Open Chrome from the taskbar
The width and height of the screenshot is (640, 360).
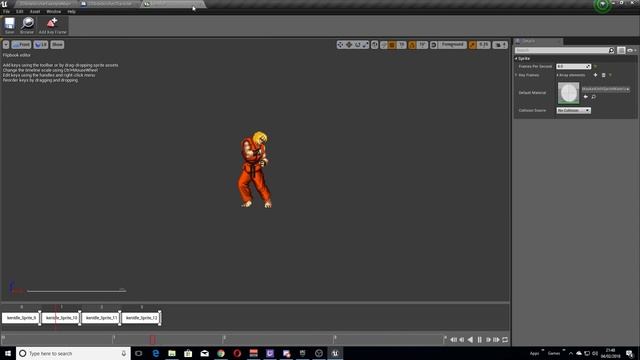[x=221, y=353]
